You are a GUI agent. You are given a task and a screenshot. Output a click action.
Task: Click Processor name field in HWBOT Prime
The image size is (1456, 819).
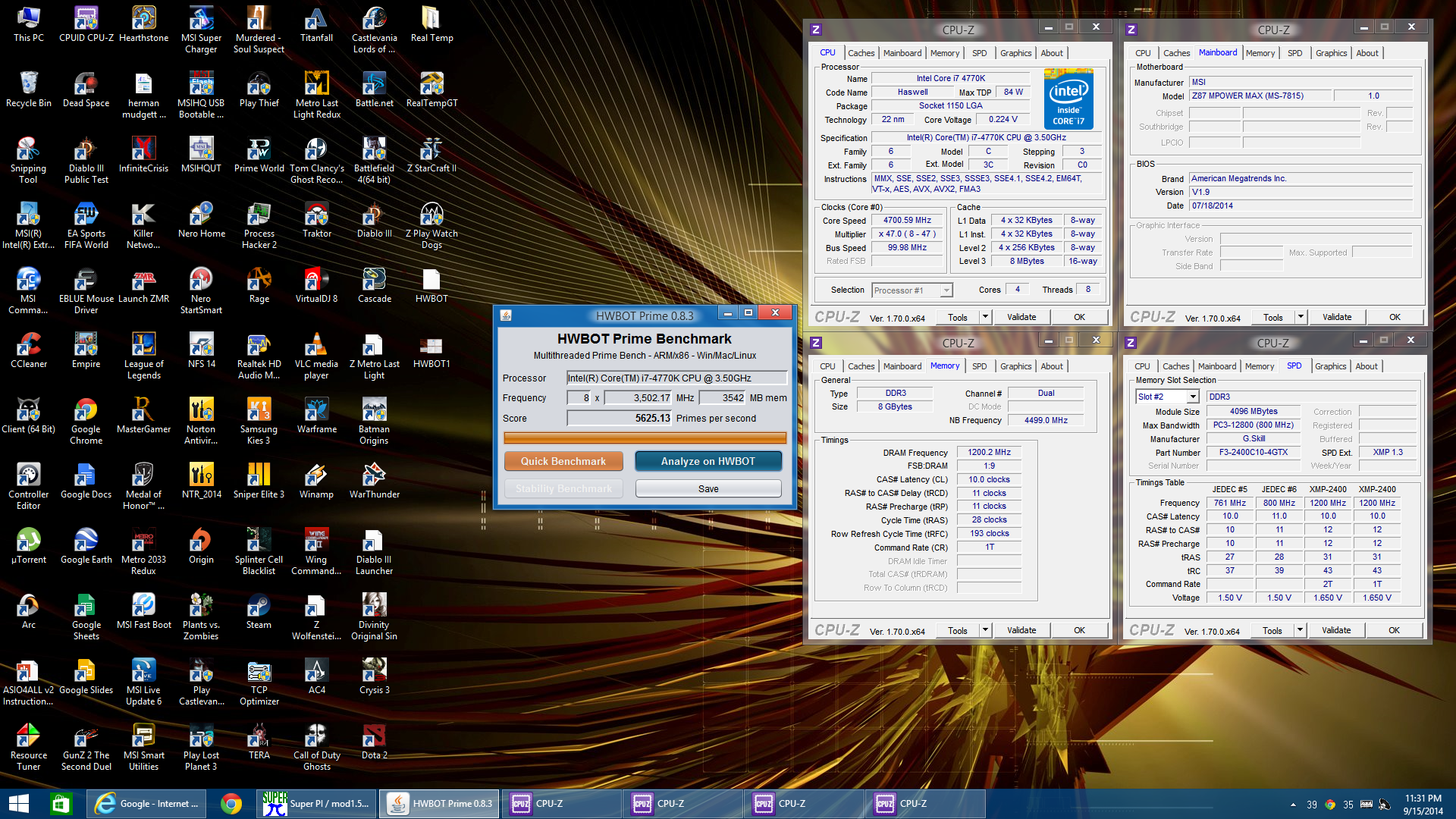(676, 378)
